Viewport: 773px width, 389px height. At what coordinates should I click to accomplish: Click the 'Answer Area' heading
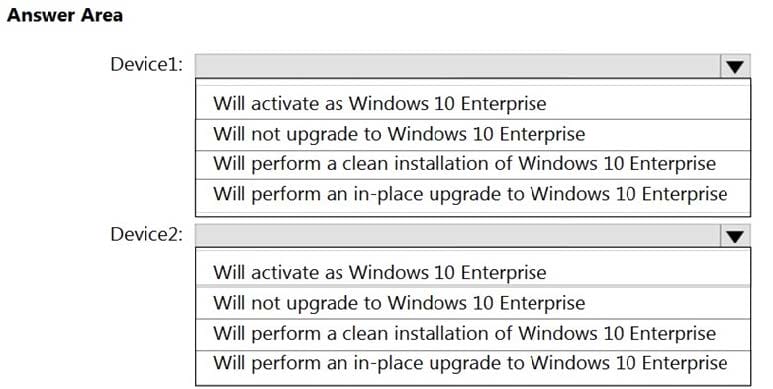click(x=65, y=15)
